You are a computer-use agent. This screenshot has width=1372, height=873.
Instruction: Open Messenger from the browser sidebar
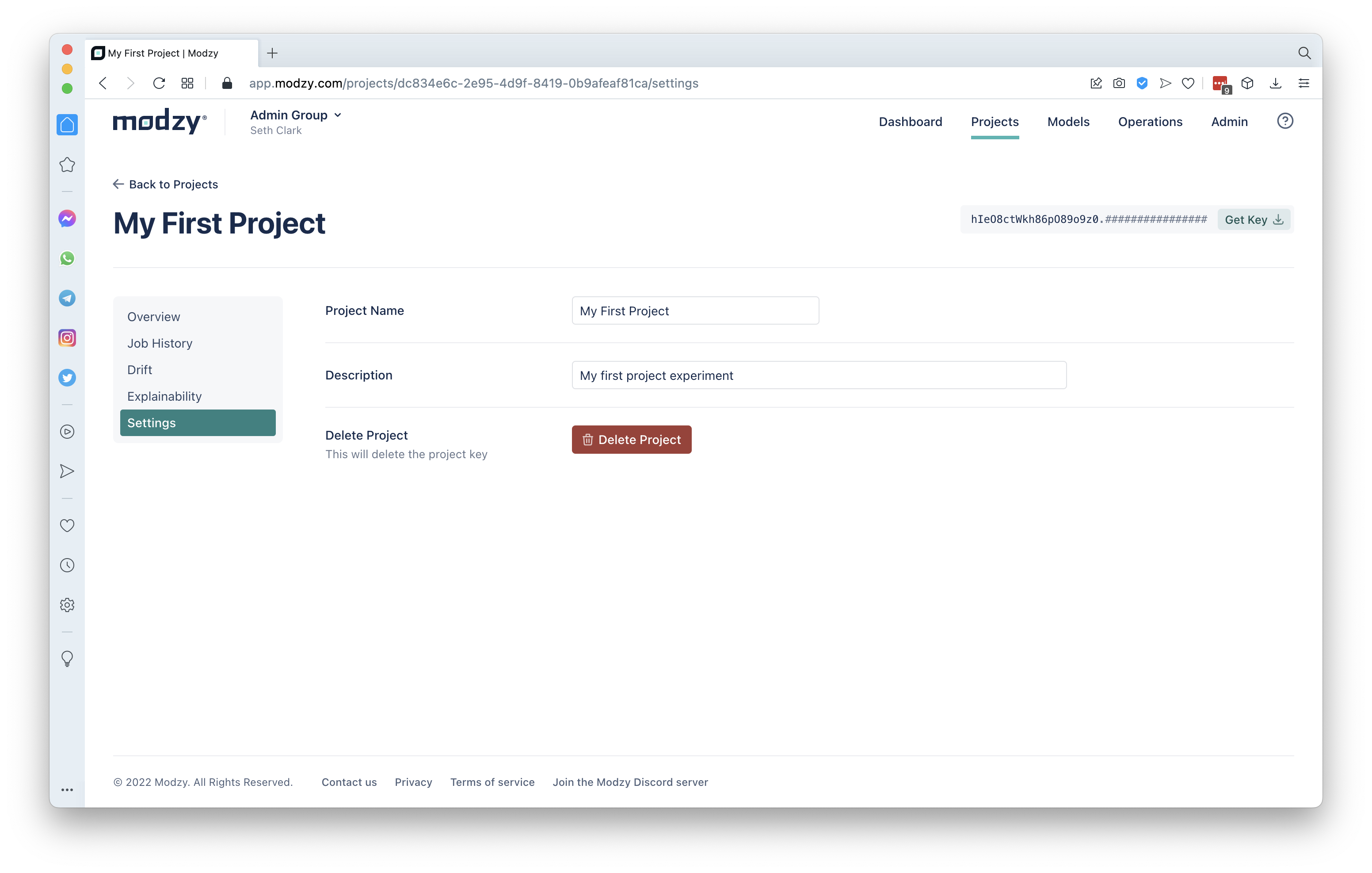coord(67,218)
